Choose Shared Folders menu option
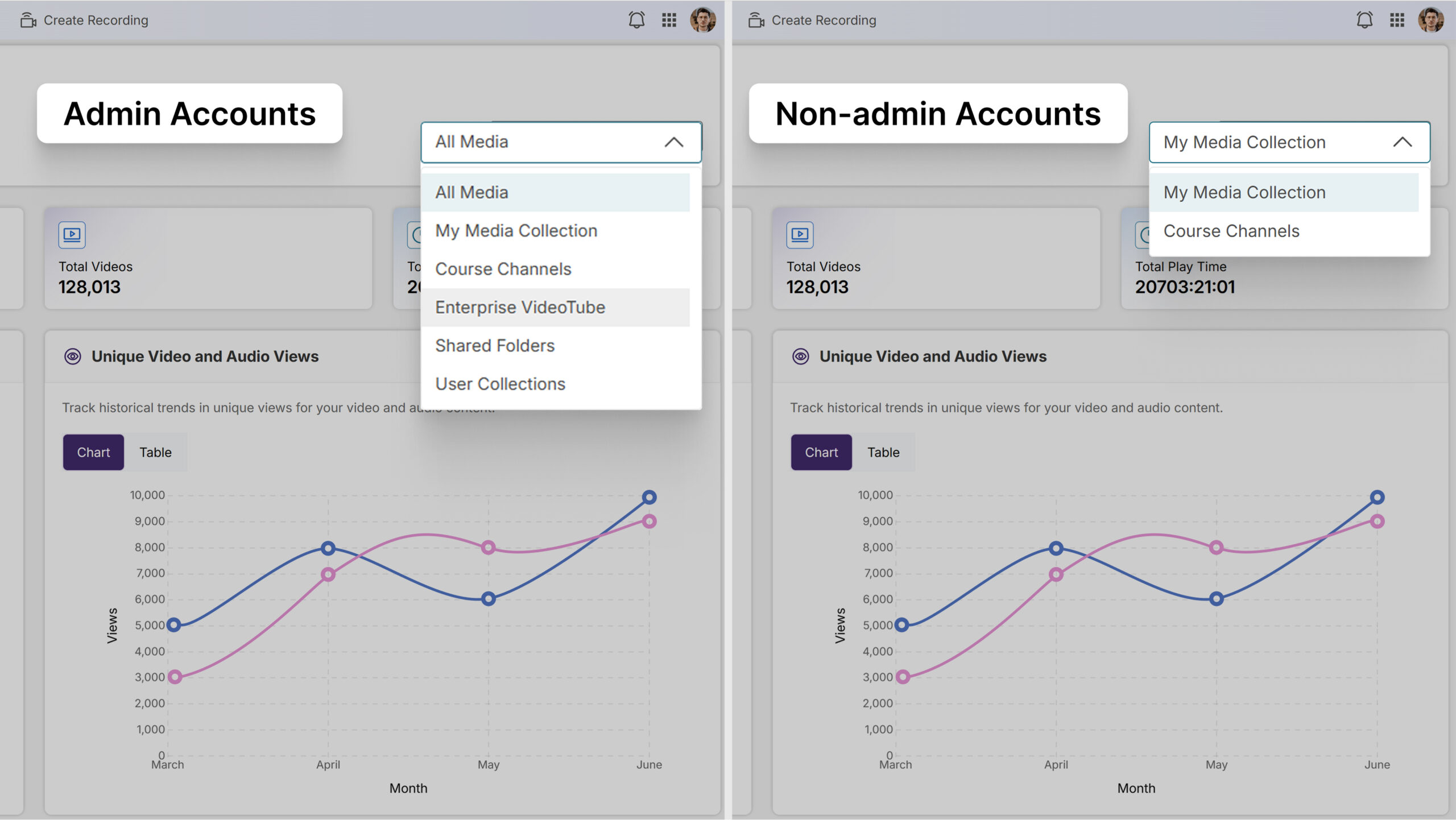This screenshot has height=820, width=1456. click(494, 346)
